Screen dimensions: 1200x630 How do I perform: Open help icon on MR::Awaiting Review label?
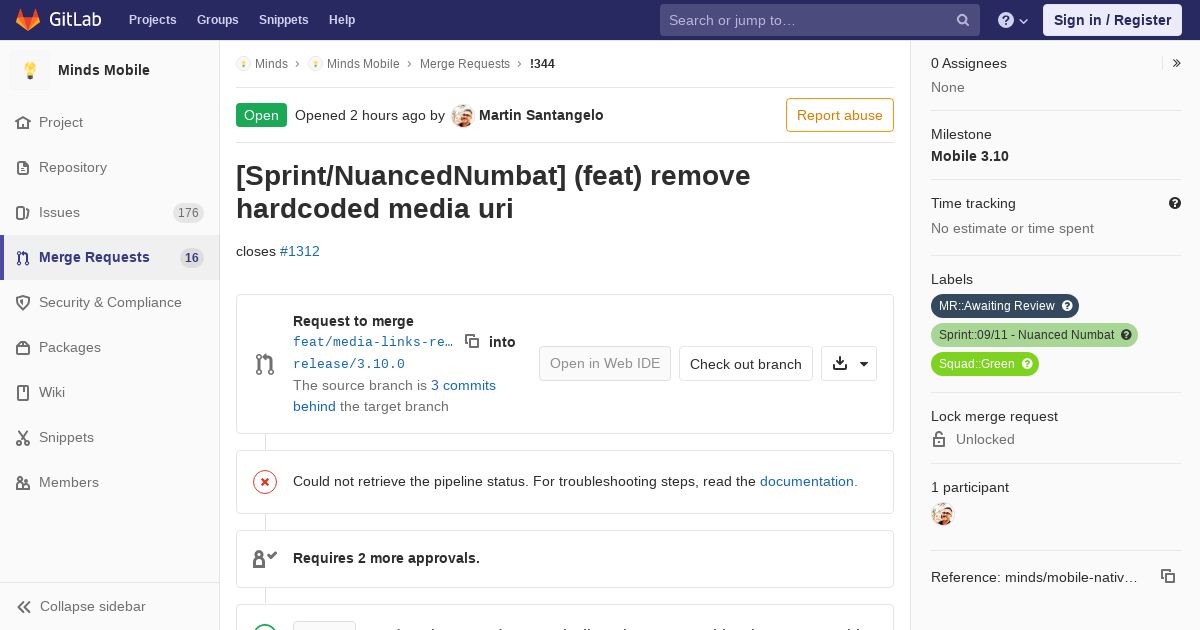tap(1067, 306)
